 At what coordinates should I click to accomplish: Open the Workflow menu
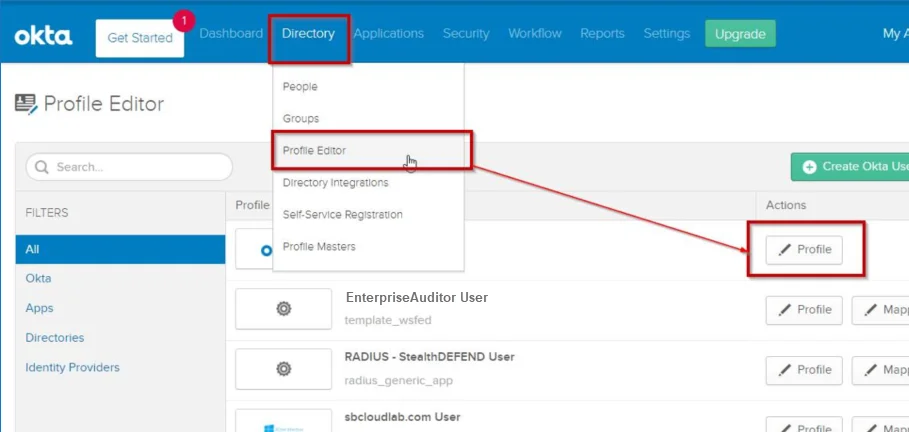(x=535, y=34)
